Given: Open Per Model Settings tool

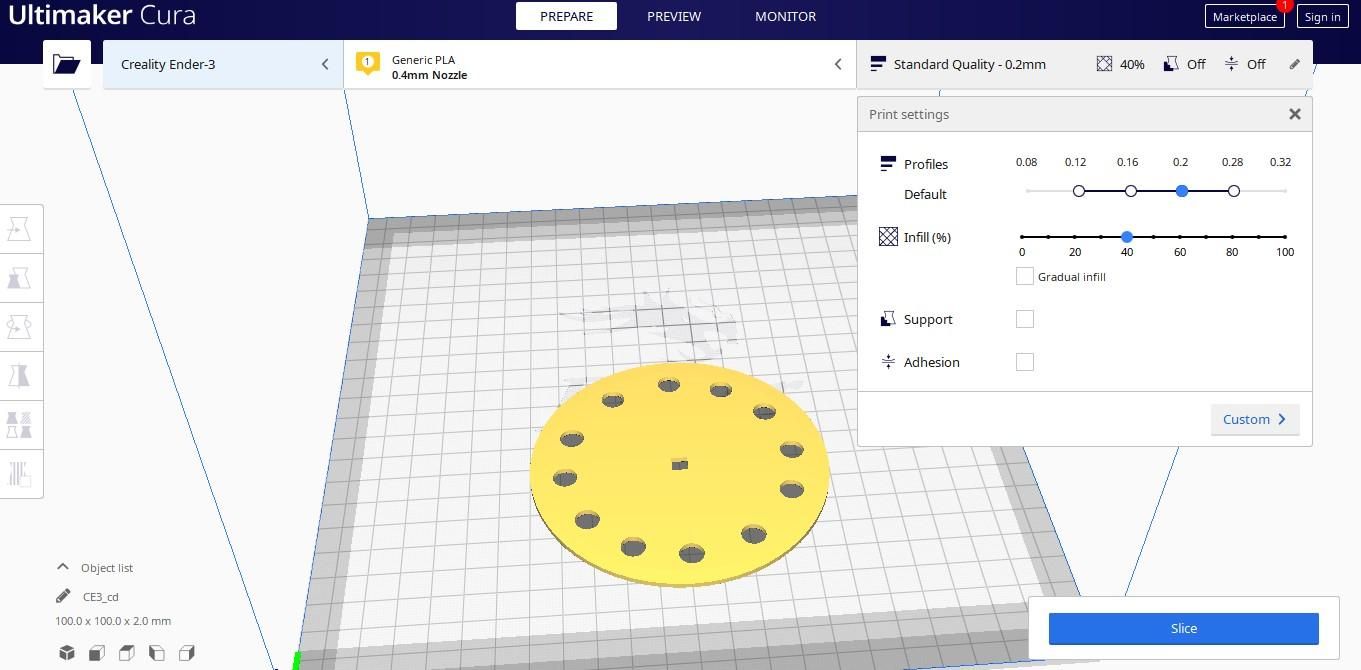Looking at the screenshot, I should [x=19, y=425].
